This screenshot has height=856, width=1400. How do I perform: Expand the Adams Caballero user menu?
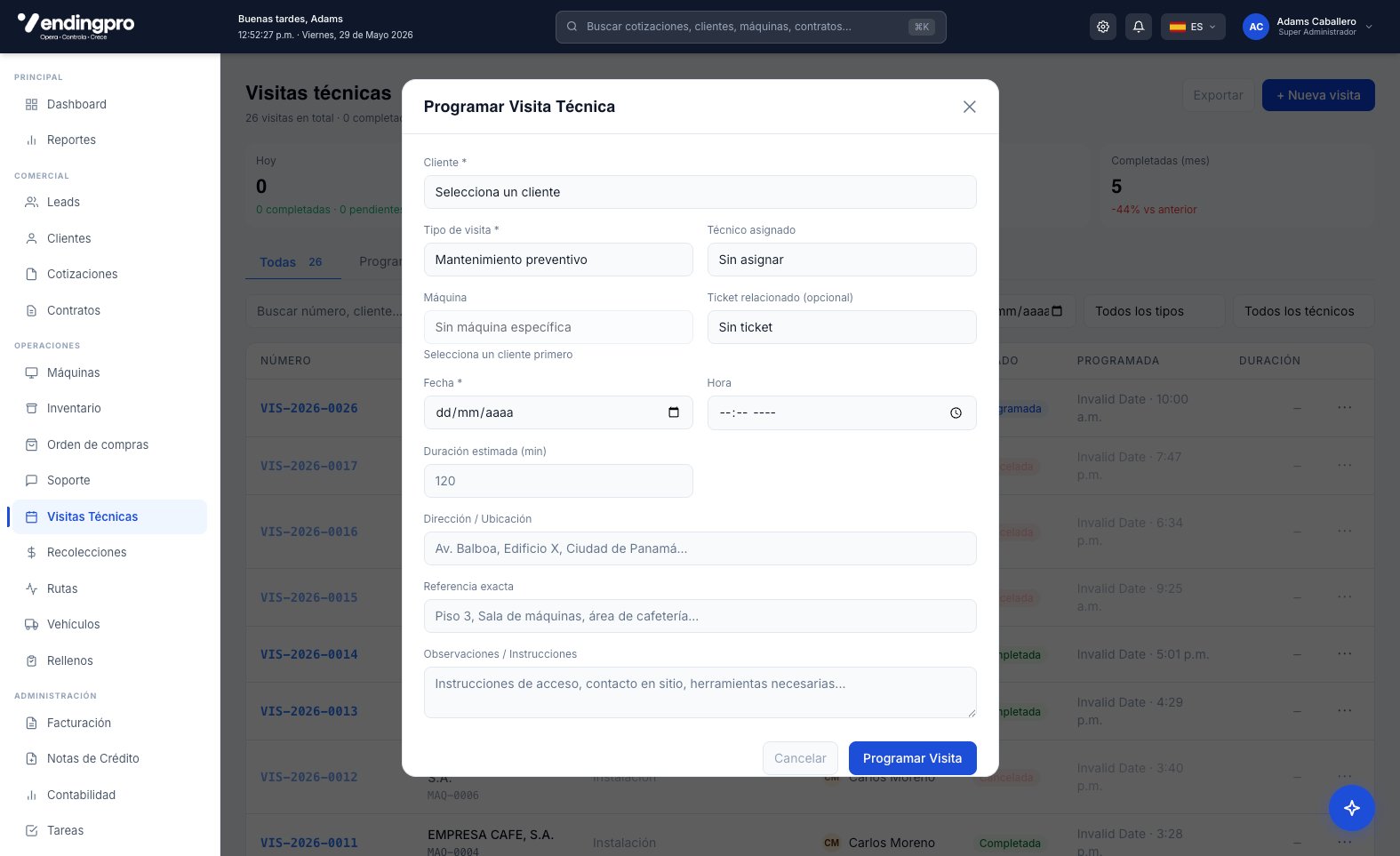tap(1308, 27)
